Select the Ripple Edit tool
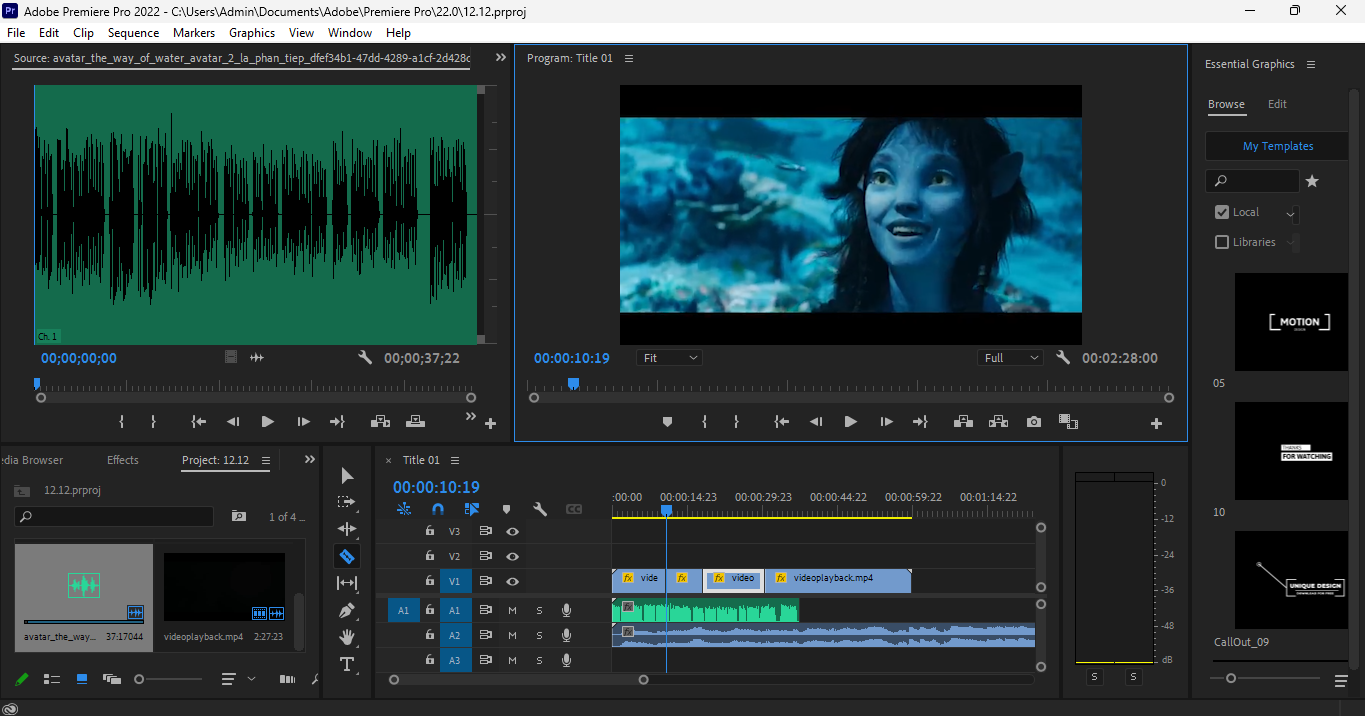 347,529
